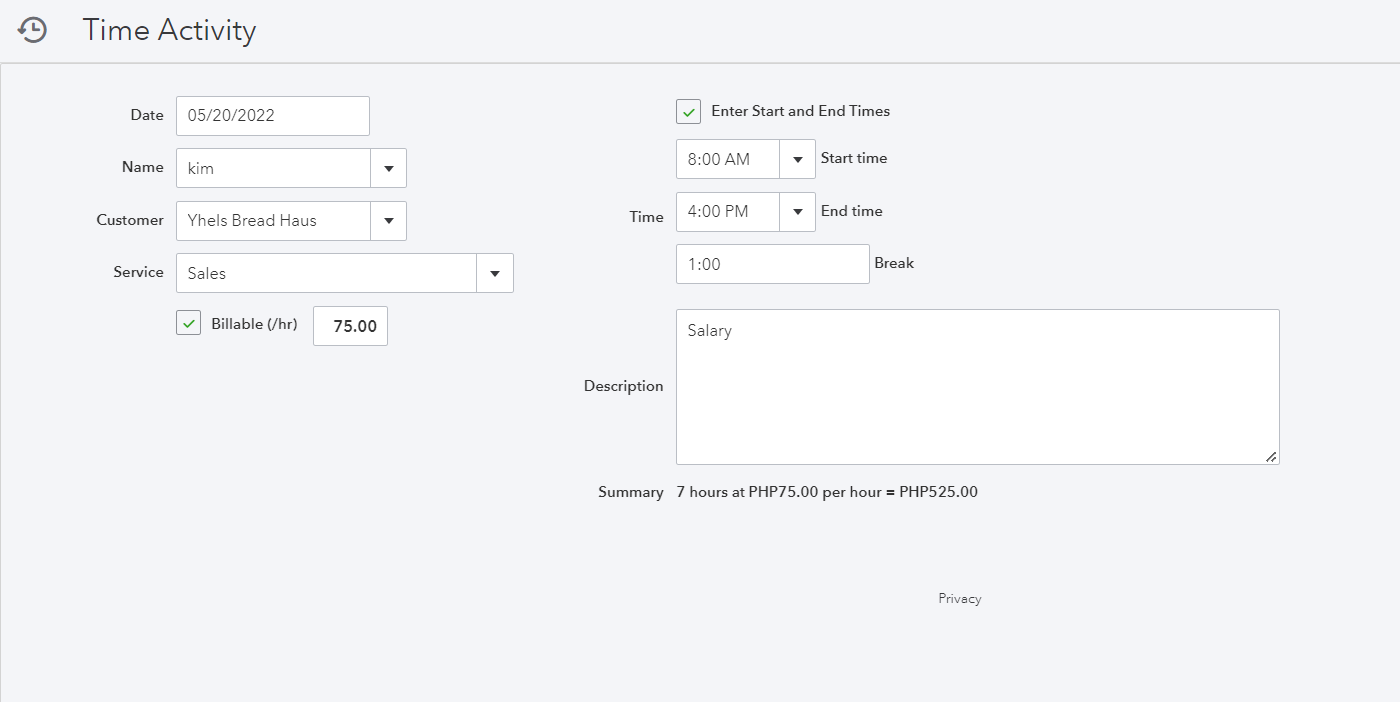Click the Date input field
Screen dimensions: 1400x702
click(272, 116)
